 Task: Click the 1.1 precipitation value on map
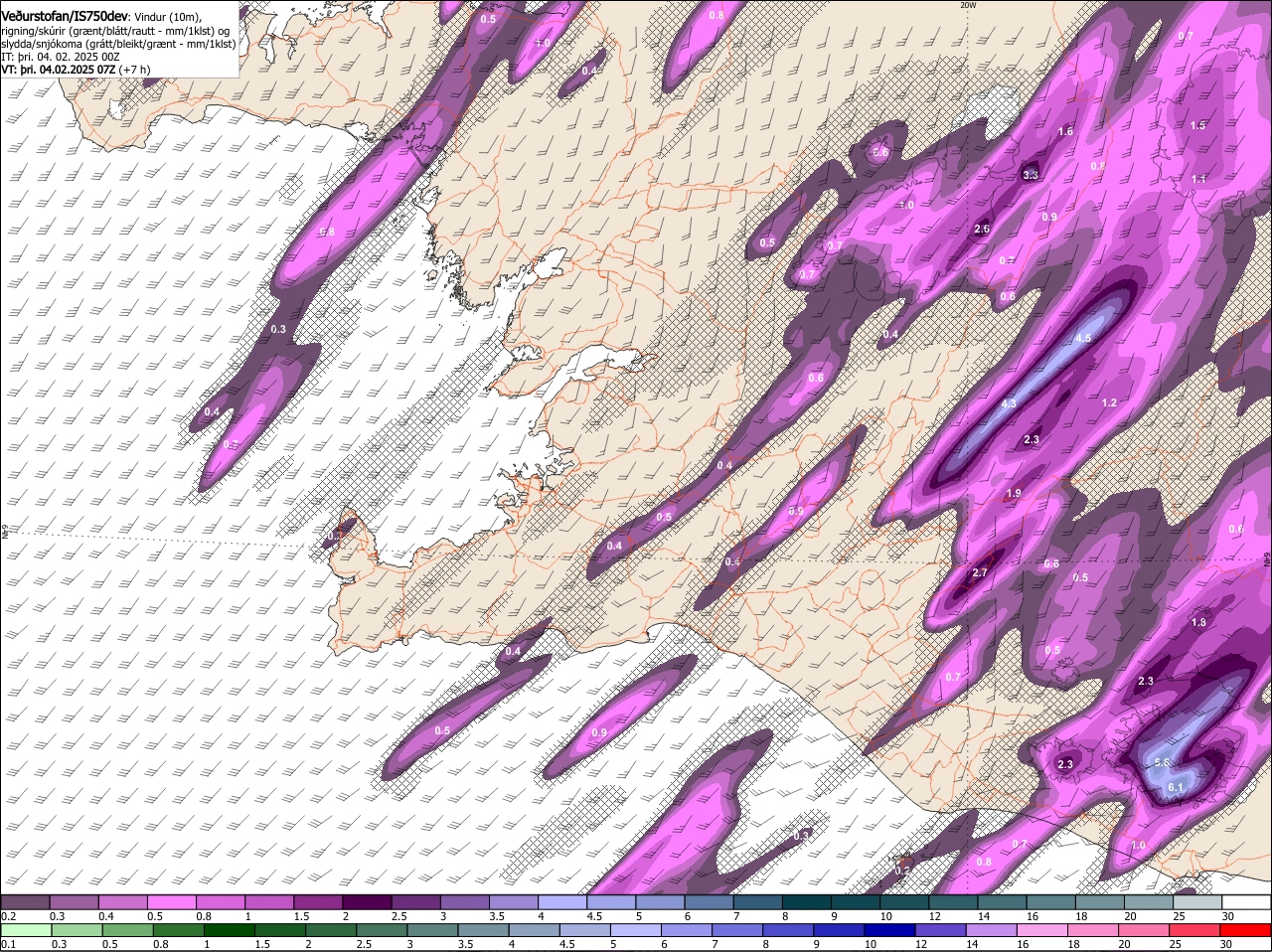click(x=1198, y=179)
